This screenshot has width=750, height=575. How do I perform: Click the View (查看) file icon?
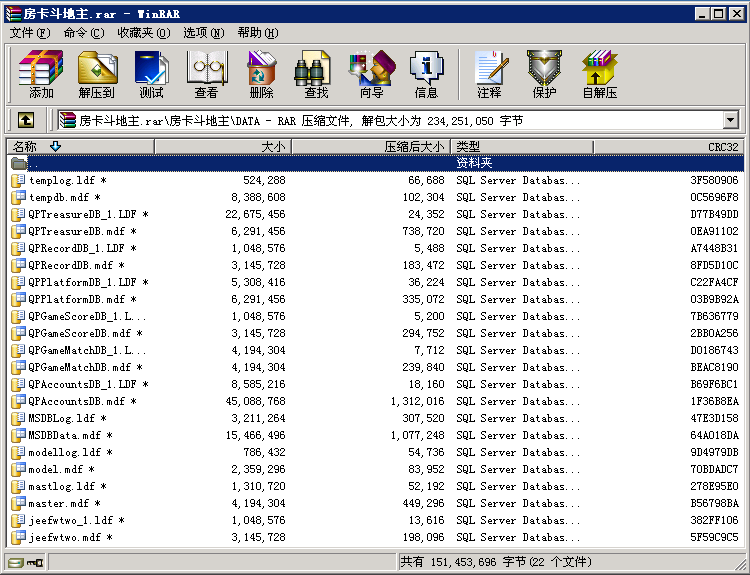click(x=207, y=74)
